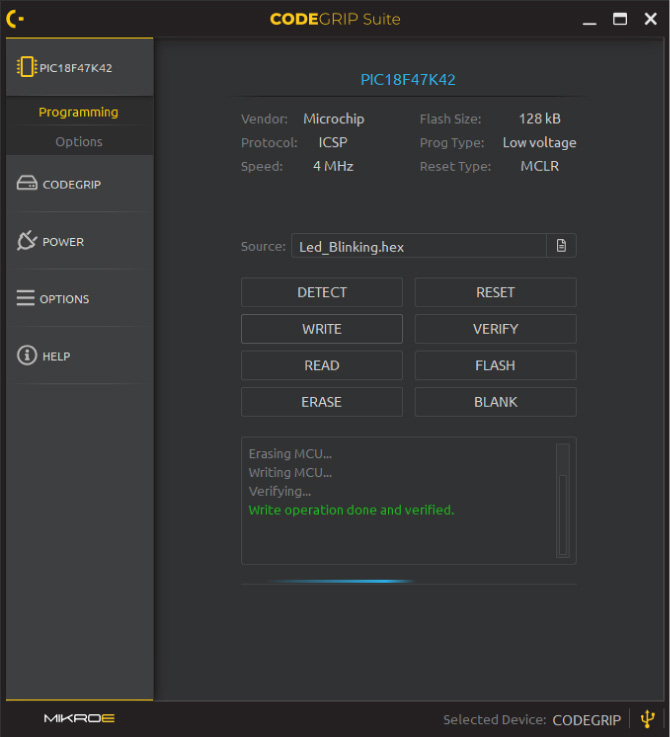Image resolution: width=670 pixels, height=737 pixels.
Task: Click the PIC18F47K42 chip icon in sidebar
Action: tap(26, 67)
